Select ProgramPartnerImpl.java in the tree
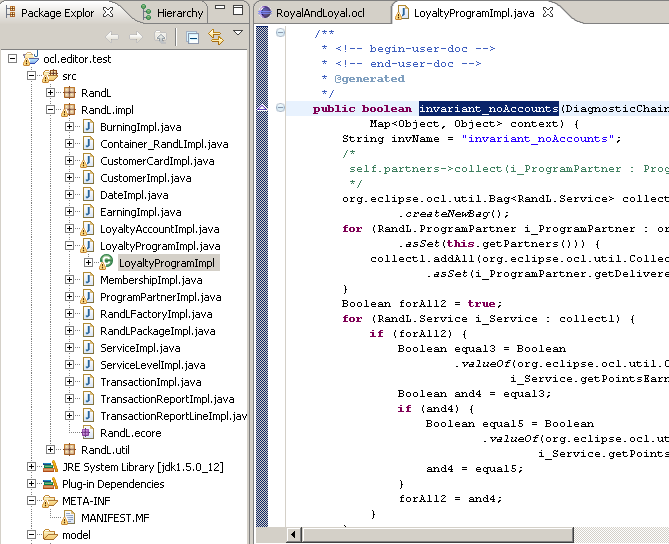The height and width of the screenshot is (544, 669). click(160, 297)
